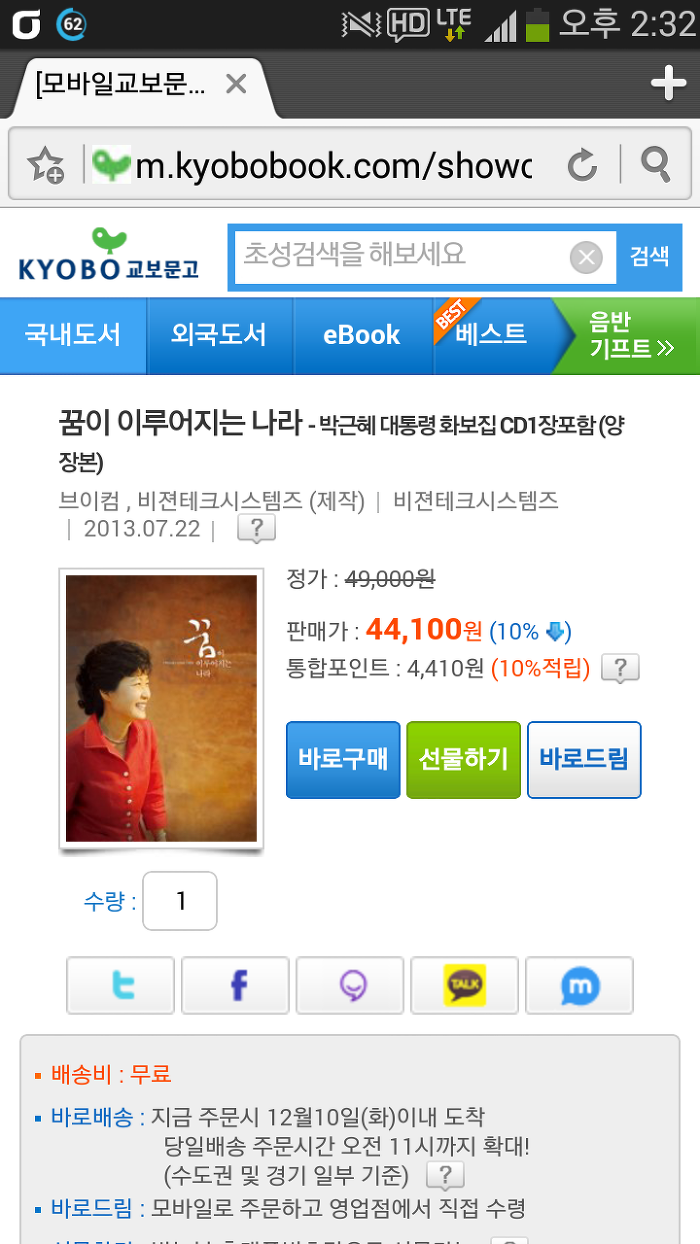Share via the purple smiley messenger icon

[350, 986]
